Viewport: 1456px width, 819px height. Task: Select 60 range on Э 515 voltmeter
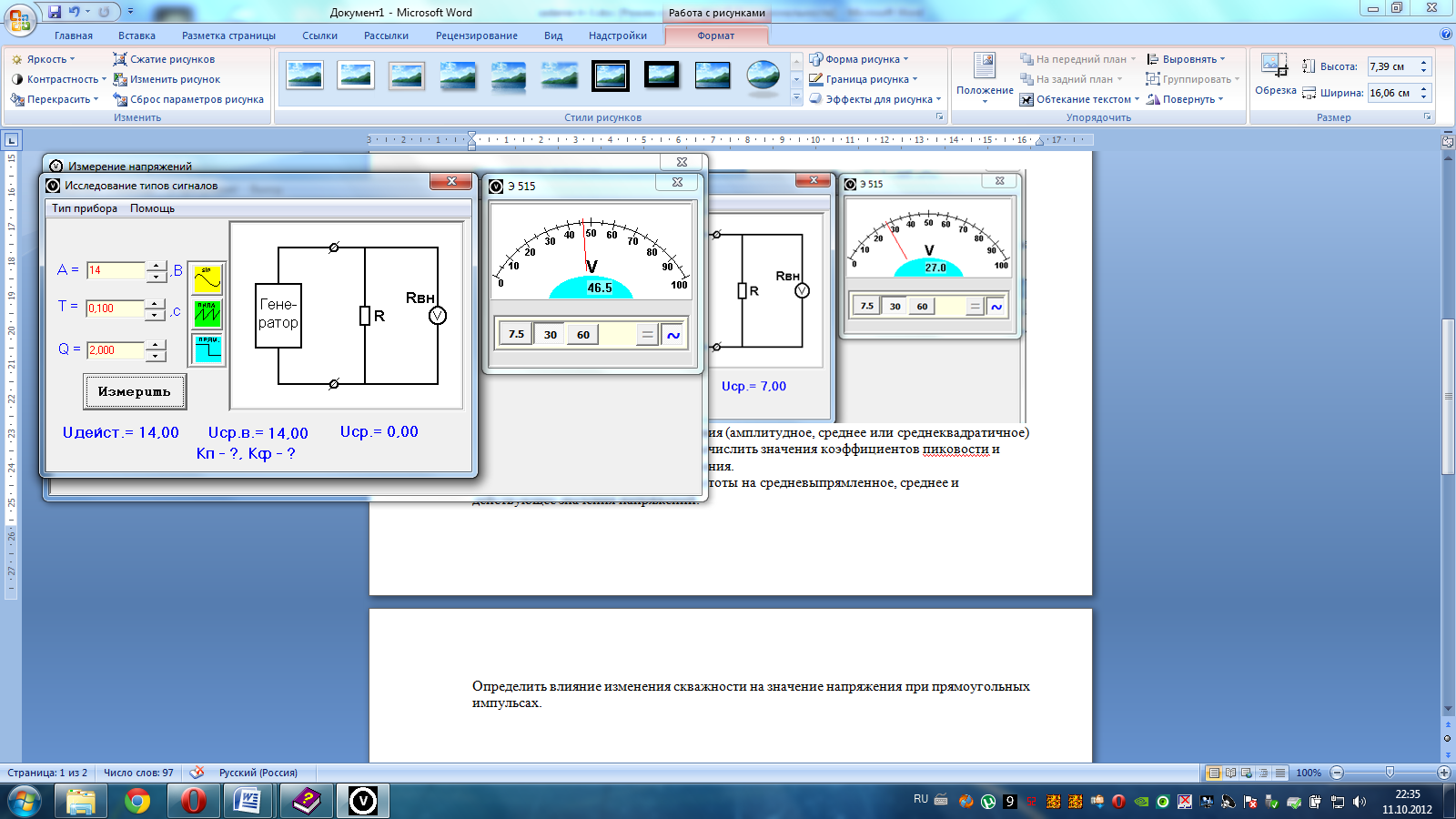(x=583, y=335)
